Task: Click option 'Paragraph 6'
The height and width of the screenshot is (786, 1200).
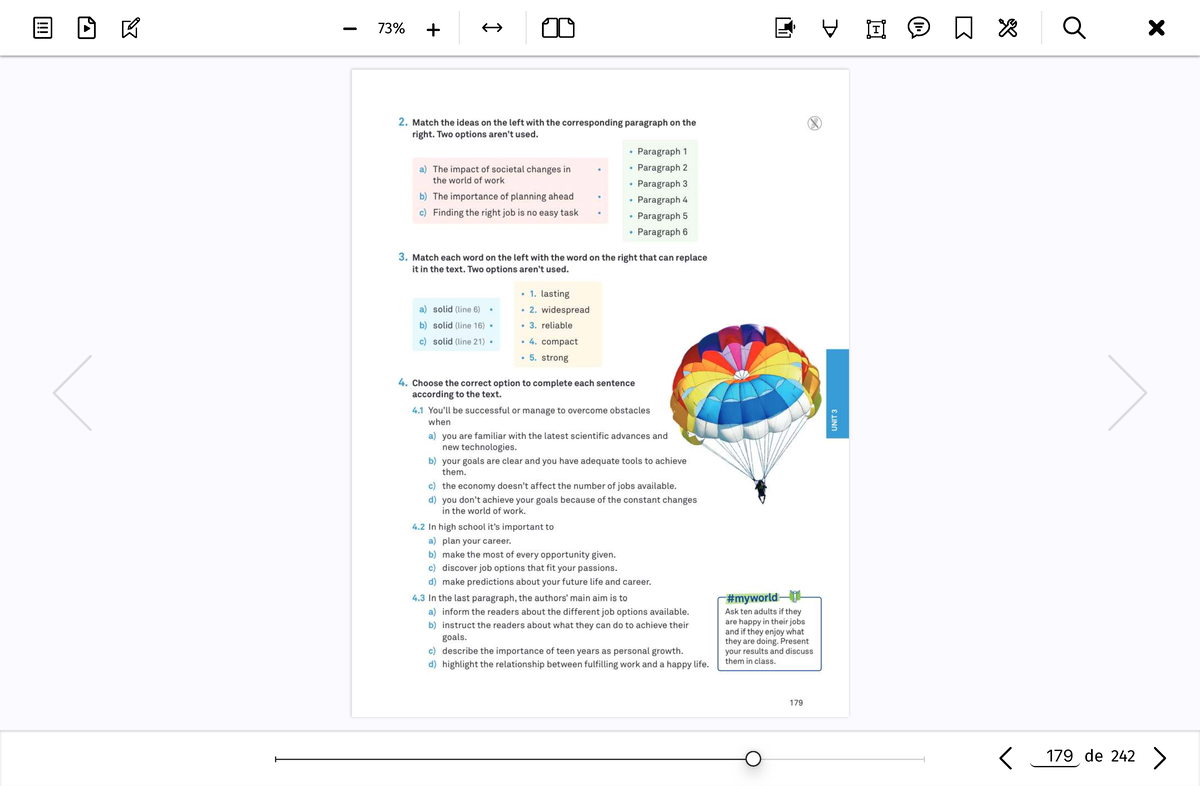Action: pyautogui.click(x=660, y=232)
